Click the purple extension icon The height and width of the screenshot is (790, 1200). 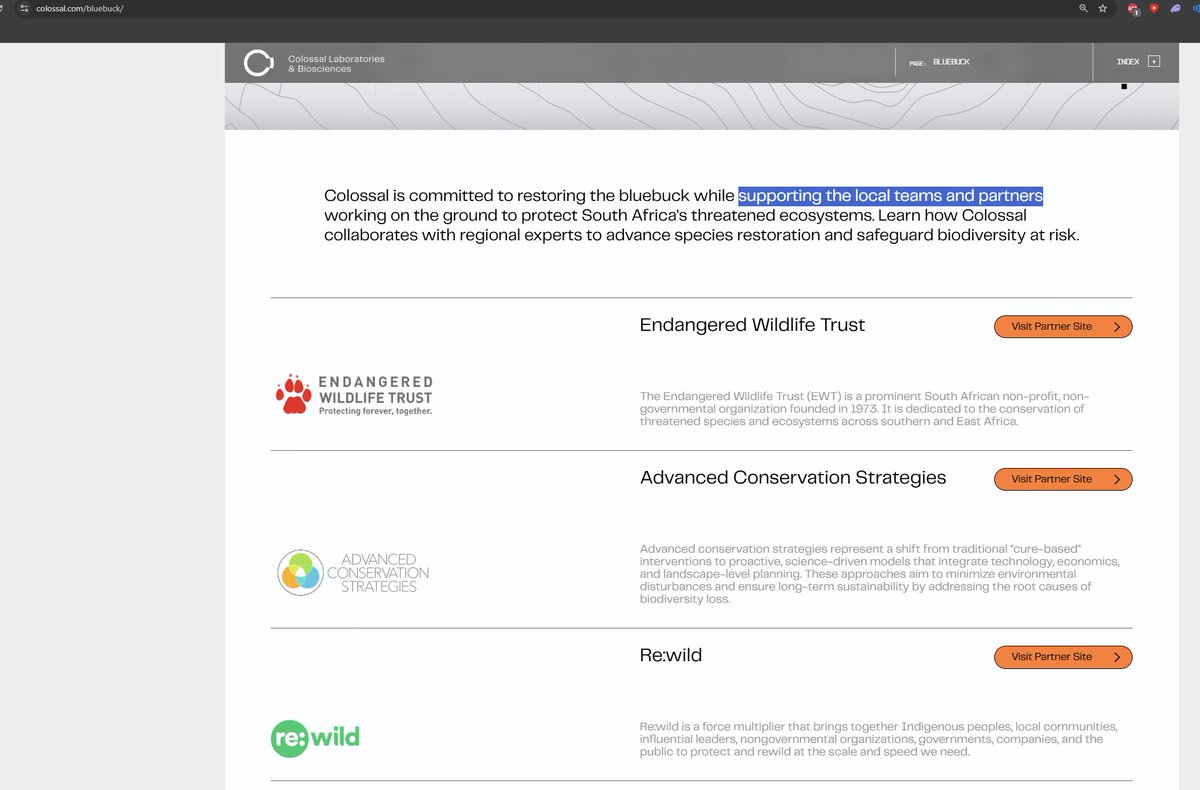coord(1175,8)
